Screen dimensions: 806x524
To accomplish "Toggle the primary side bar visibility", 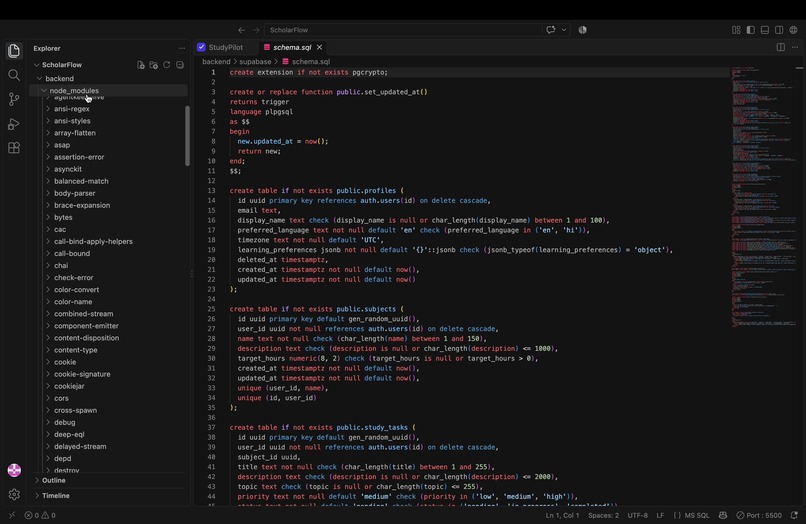I will pos(750,30).
